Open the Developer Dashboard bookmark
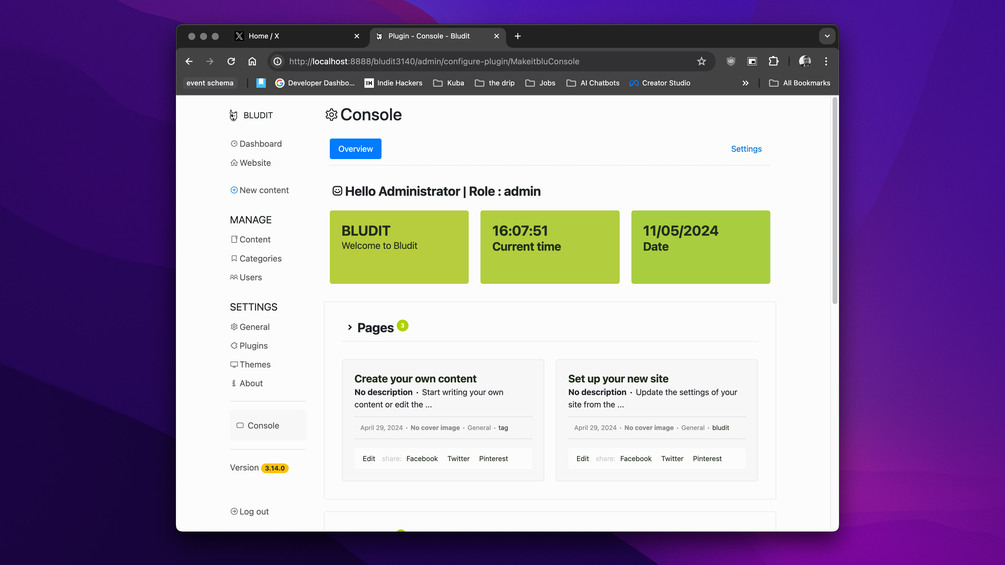The width and height of the screenshot is (1005, 565). coord(315,83)
